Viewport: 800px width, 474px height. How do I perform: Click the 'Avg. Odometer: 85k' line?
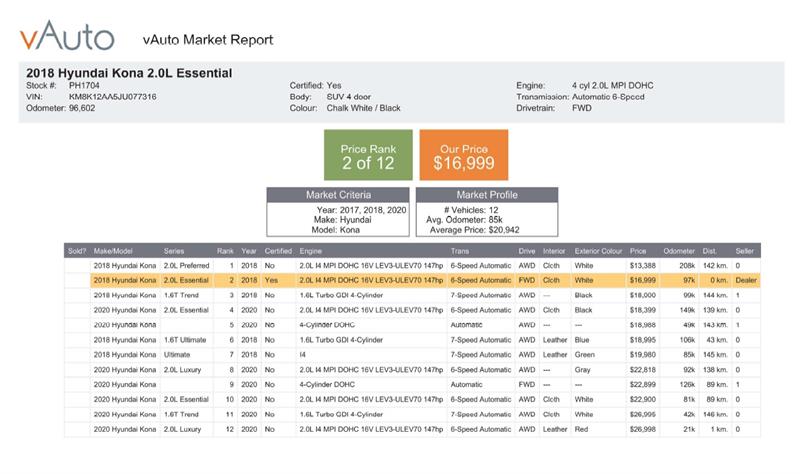464,220
